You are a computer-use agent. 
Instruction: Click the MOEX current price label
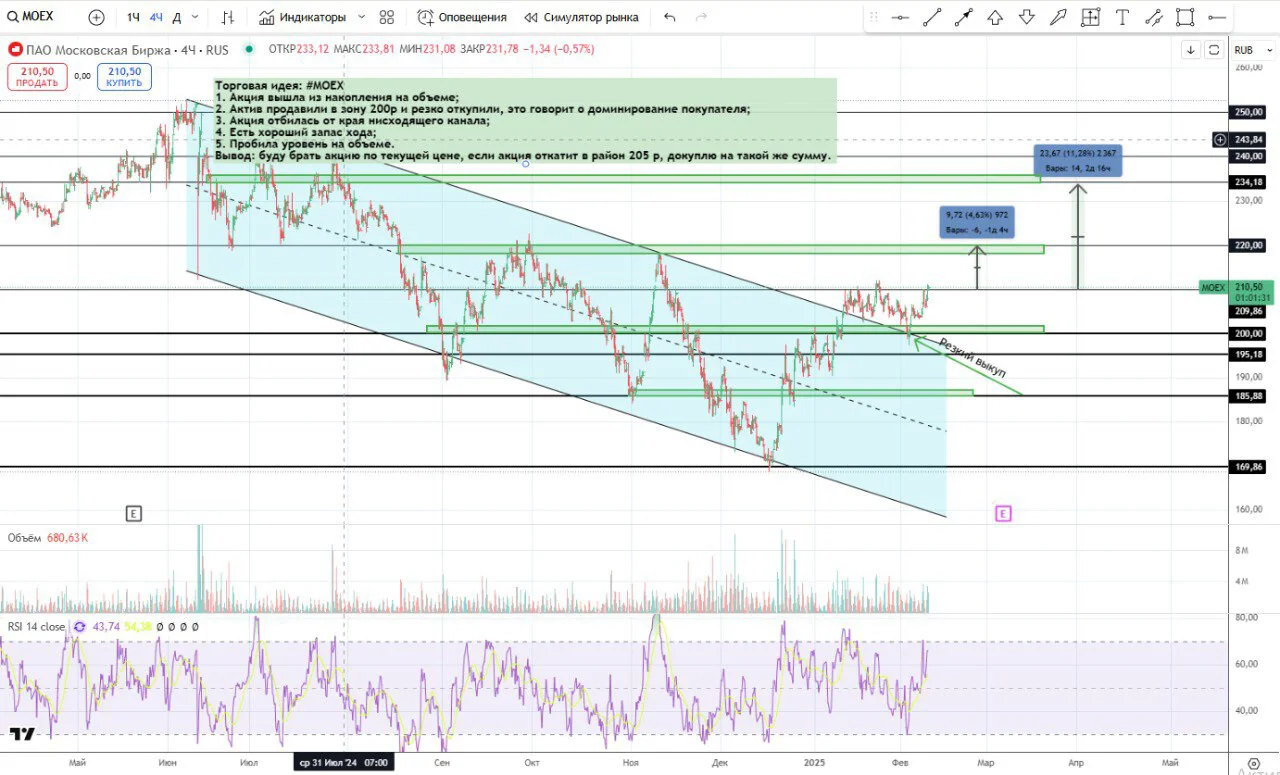pyautogui.click(x=1214, y=287)
